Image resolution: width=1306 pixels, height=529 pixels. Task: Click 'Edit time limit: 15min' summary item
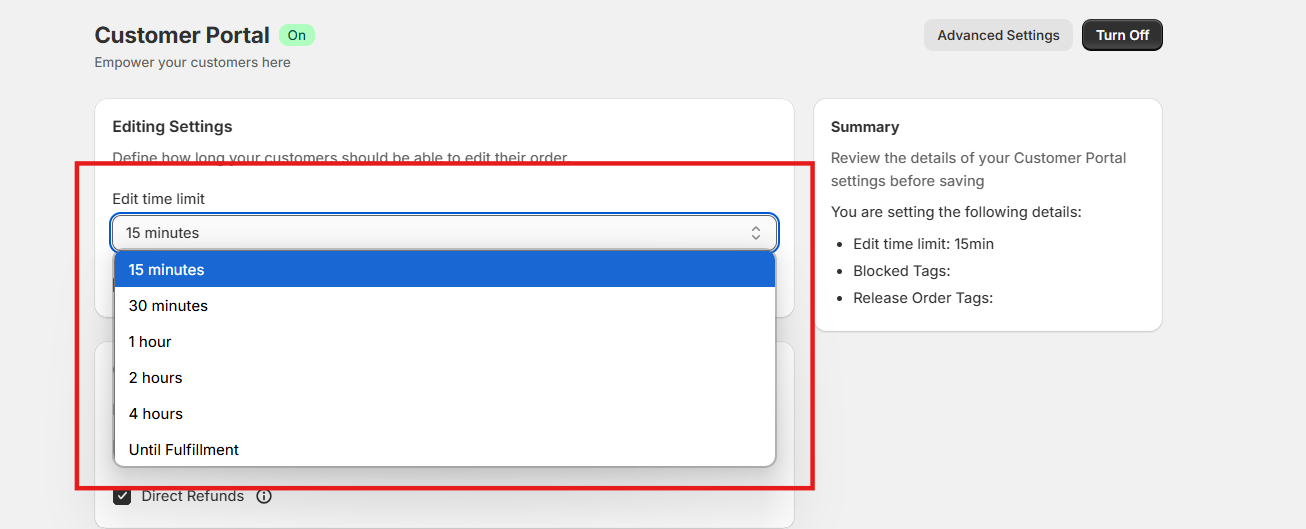coord(923,244)
